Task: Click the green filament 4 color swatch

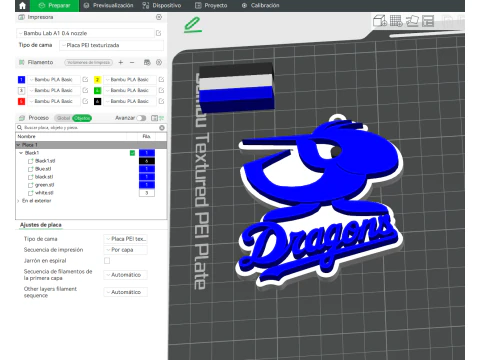Action: click(x=97, y=90)
